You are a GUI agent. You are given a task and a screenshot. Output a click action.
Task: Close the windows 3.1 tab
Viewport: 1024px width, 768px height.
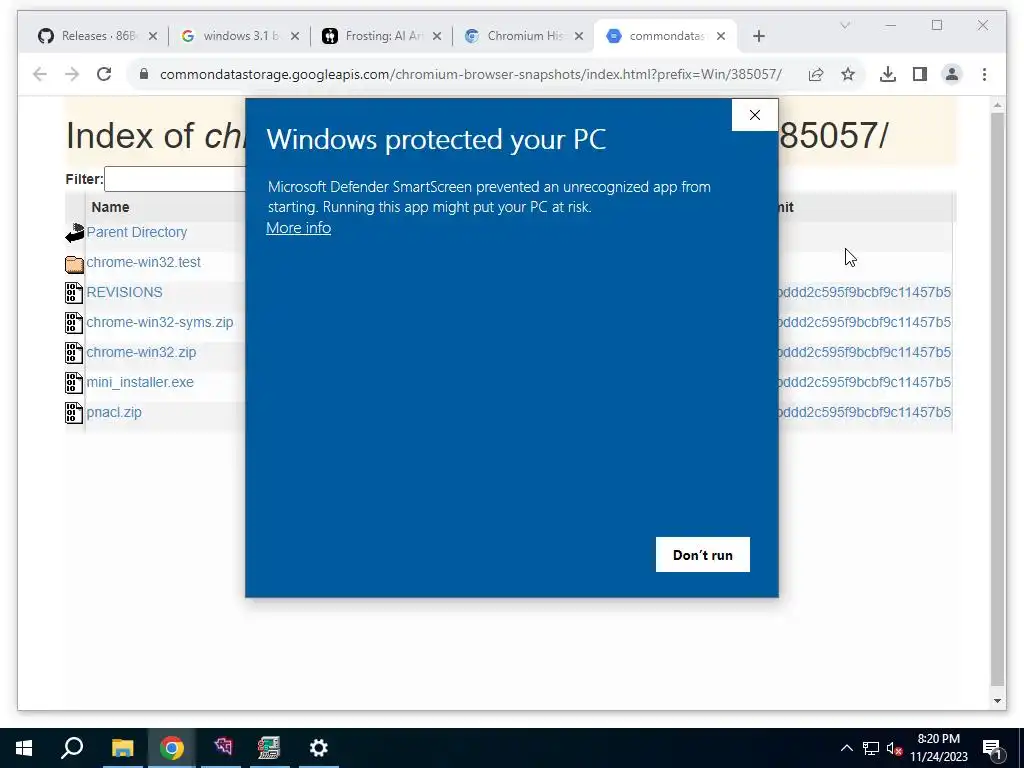[x=295, y=36]
